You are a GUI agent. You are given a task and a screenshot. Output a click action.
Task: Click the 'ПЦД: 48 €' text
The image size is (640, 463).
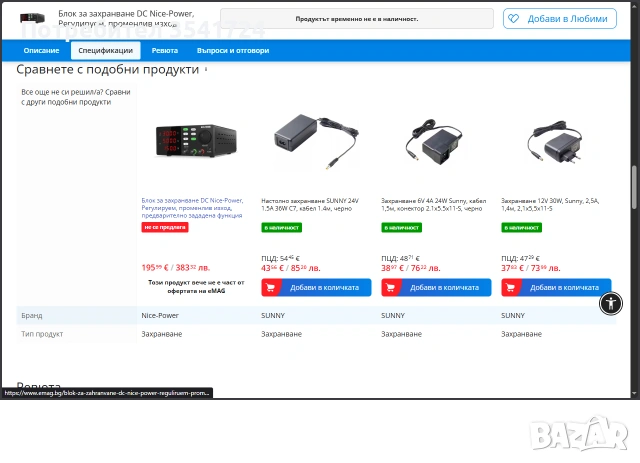(x=400, y=258)
